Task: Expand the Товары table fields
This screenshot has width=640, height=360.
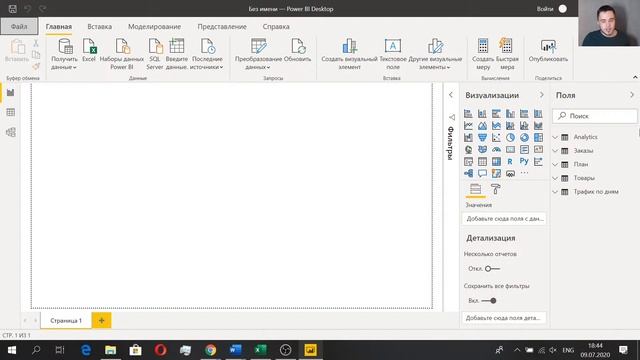Action: click(555, 178)
